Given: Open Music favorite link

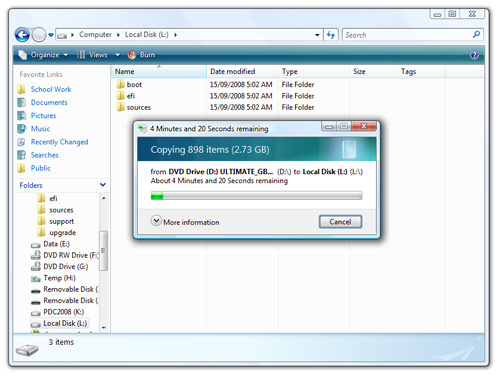Looking at the screenshot, I should pyautogui.click(x=40, y=129).
